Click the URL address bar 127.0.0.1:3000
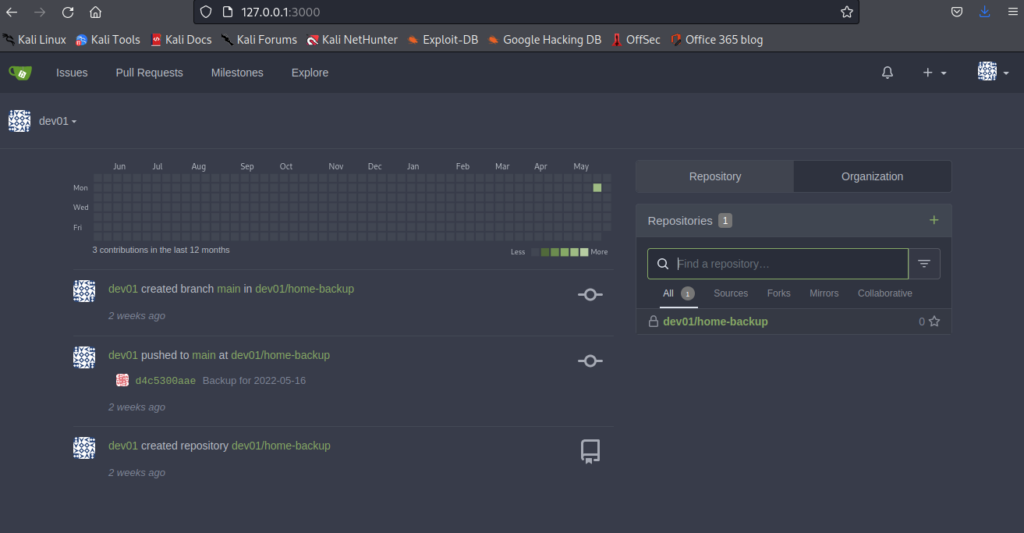Image resolution: width=1024 pixels, height=533 pixels. tap(526, 12)
